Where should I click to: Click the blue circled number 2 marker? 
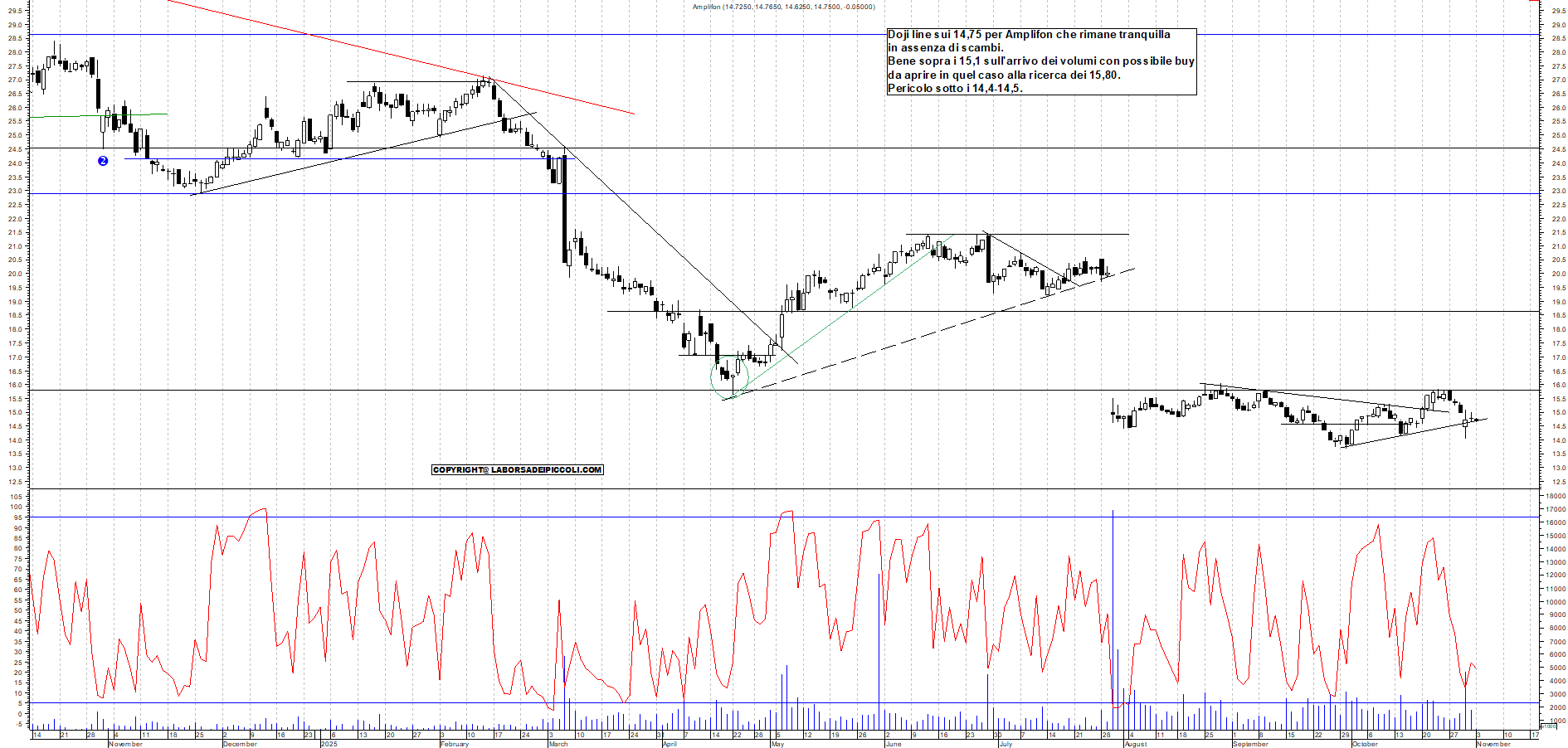point(102,161)
